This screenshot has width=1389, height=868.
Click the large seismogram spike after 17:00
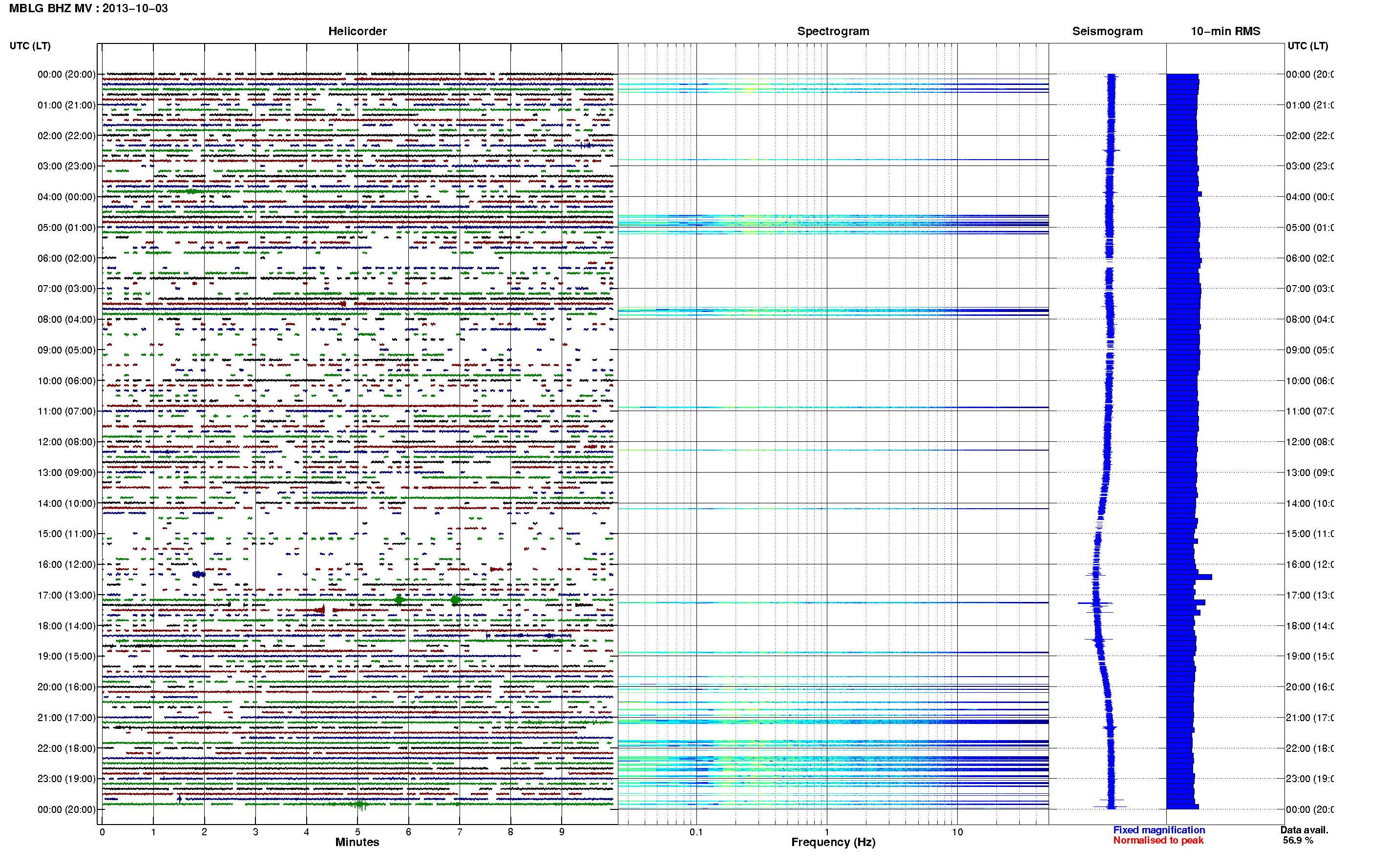1095,603
